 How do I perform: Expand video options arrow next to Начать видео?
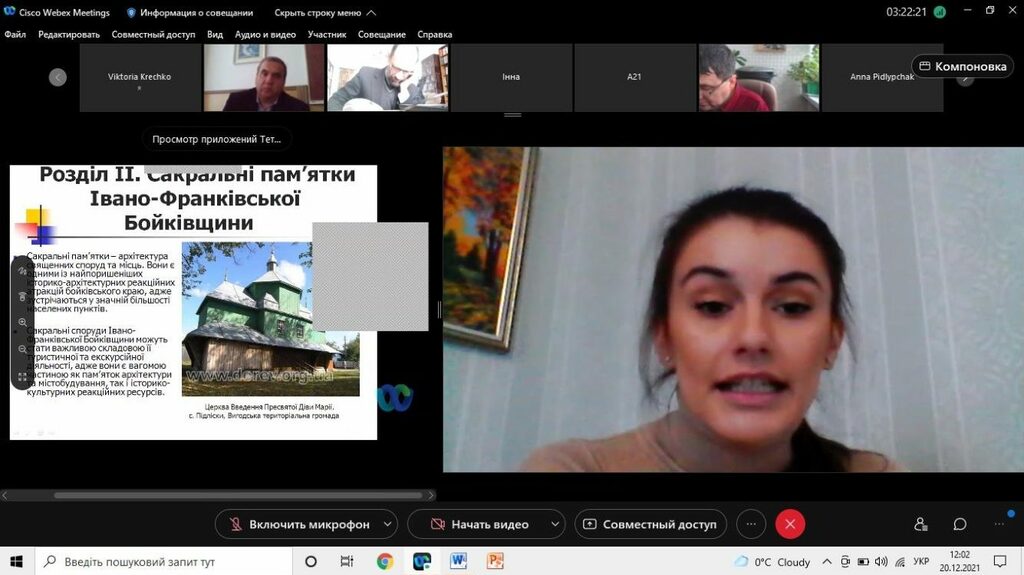pyautogui.click(x=554, y=524)
